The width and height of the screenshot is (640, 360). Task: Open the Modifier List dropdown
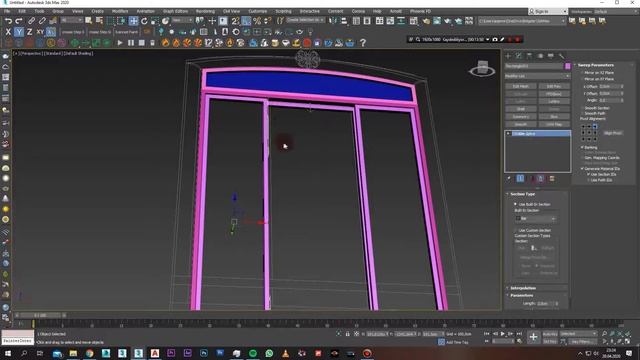coord(537,76)
